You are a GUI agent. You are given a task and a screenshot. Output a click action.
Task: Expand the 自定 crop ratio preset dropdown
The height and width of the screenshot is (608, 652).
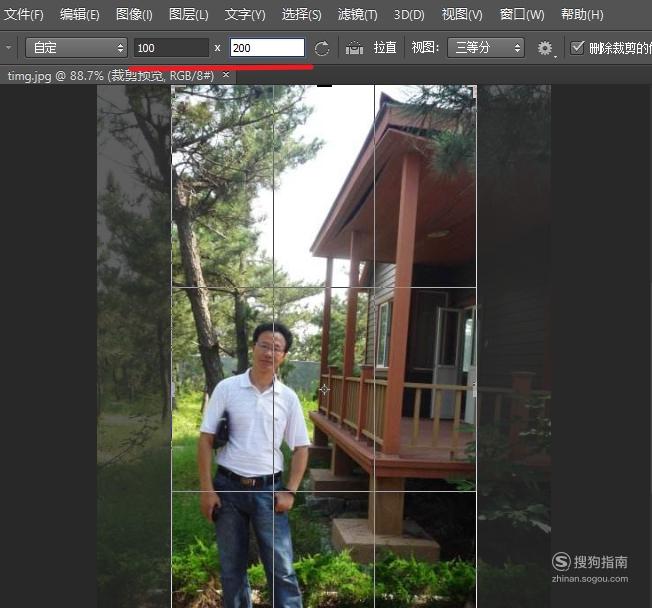pyautogui.click(x=77, y=48)
